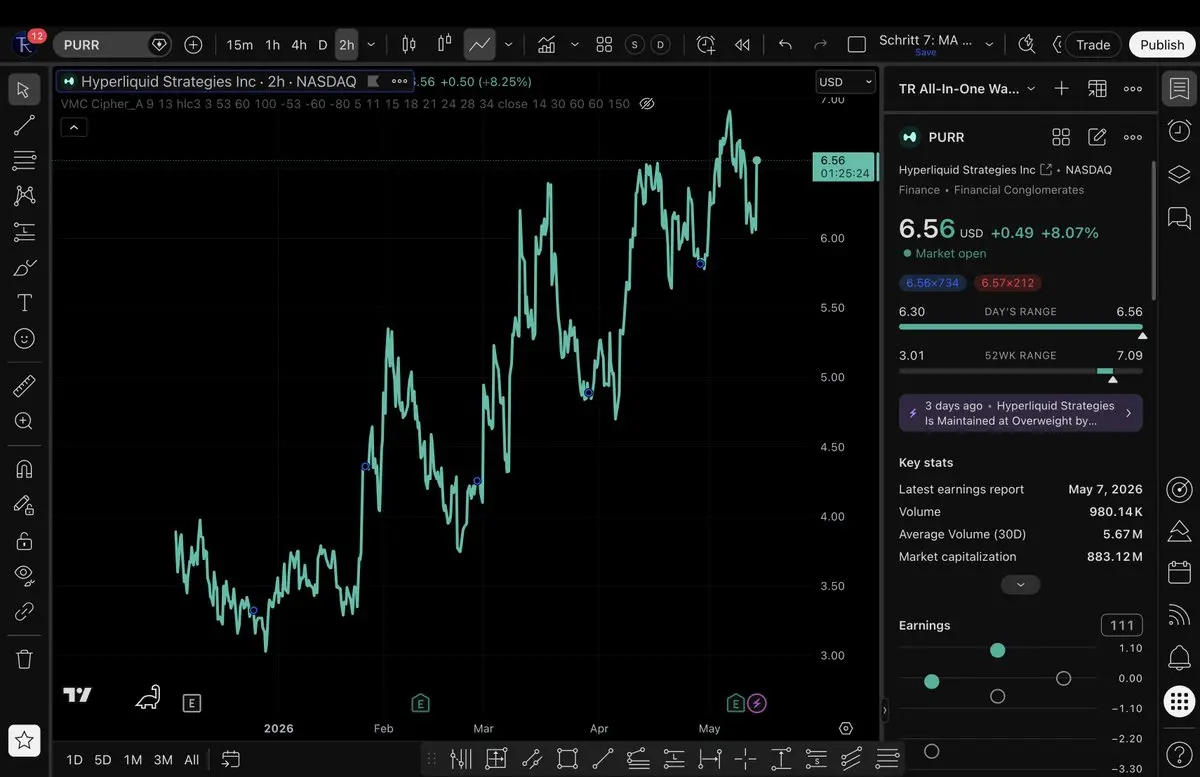The height and width of the screenshot is (777, 1200).
Task: Switch to the 15m timeframe
Action: pyautogui.click(x=239, y=45)
